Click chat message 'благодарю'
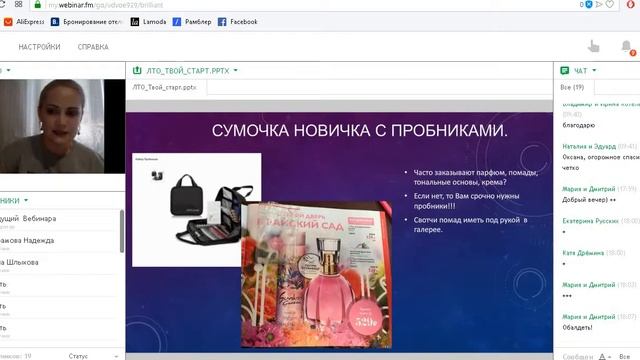This screenshot has width=640, height=360. point(578,125)
